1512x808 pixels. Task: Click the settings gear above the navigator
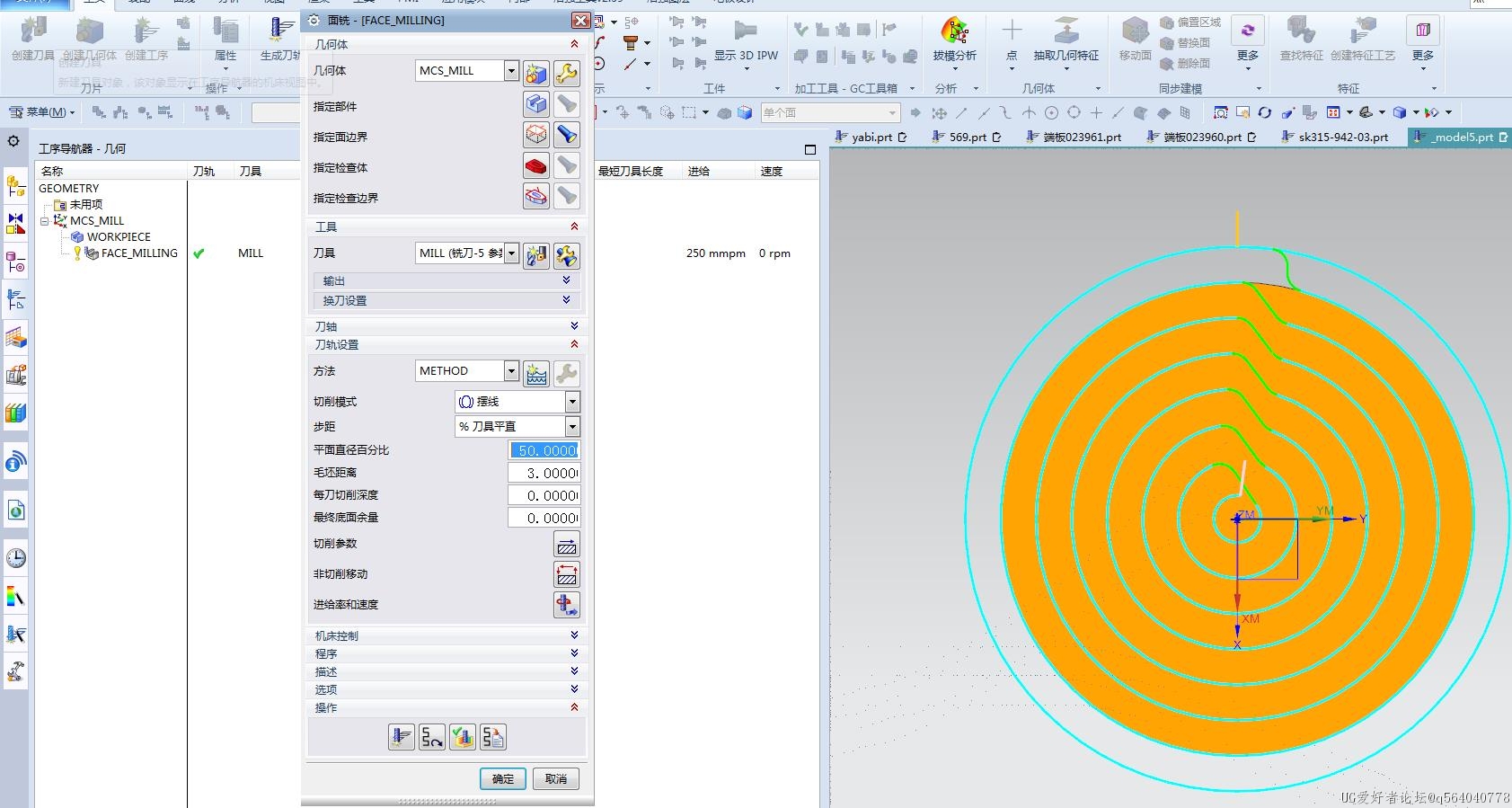tap(13, 141)
